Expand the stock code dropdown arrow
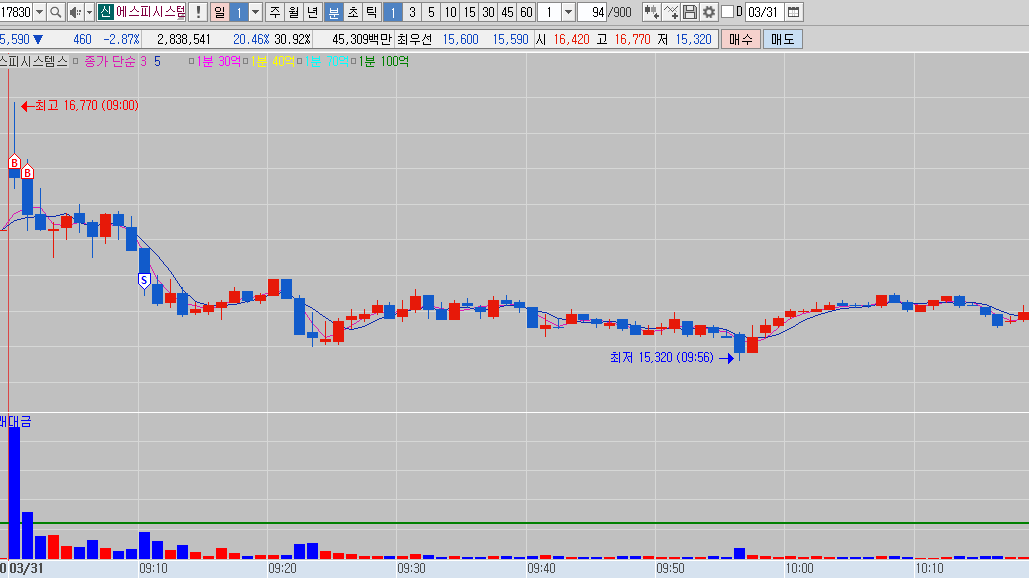This screenshot has height=579, width=1029. (x=39, y=12)
